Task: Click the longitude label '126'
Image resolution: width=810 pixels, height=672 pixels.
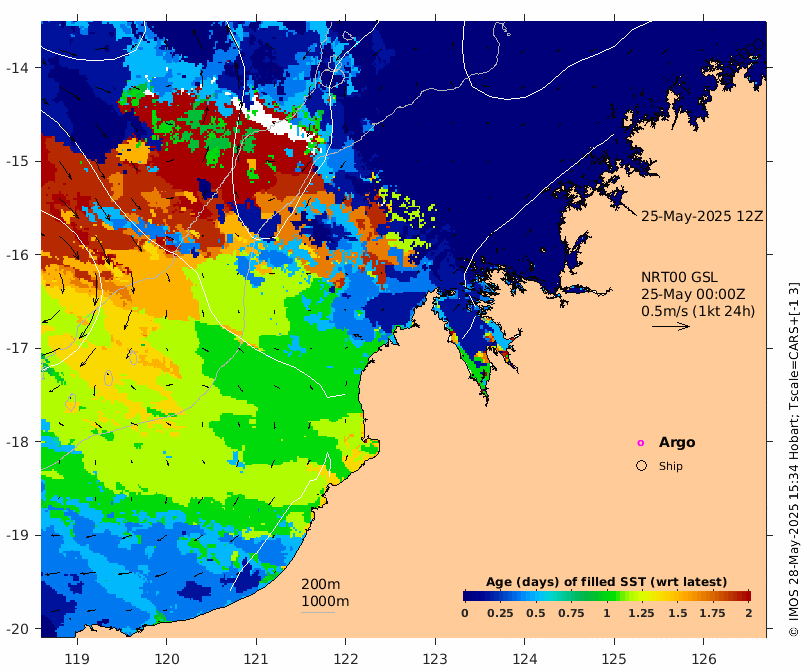Action: [x=704, y=659]
